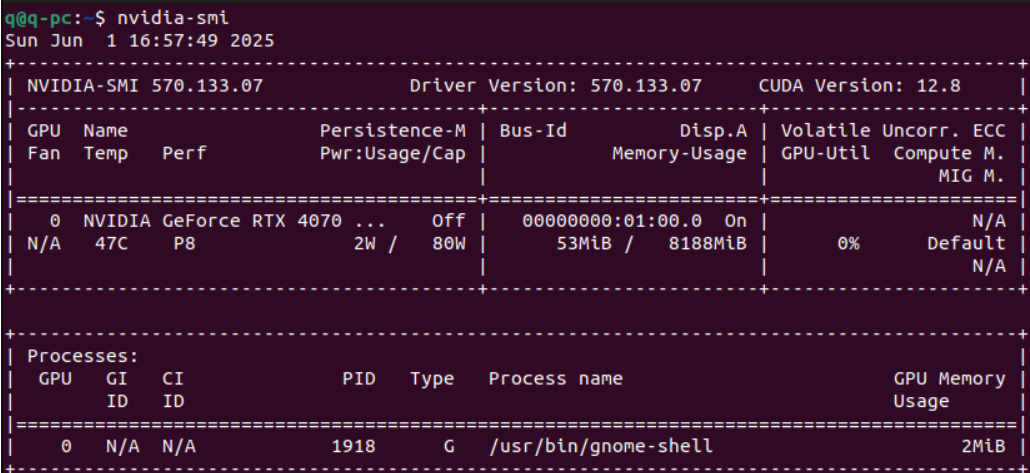The height and width of the screenshot is (473, 1030).
Task: Click the 8188MiB total memory value
Action: click(707, 243)
